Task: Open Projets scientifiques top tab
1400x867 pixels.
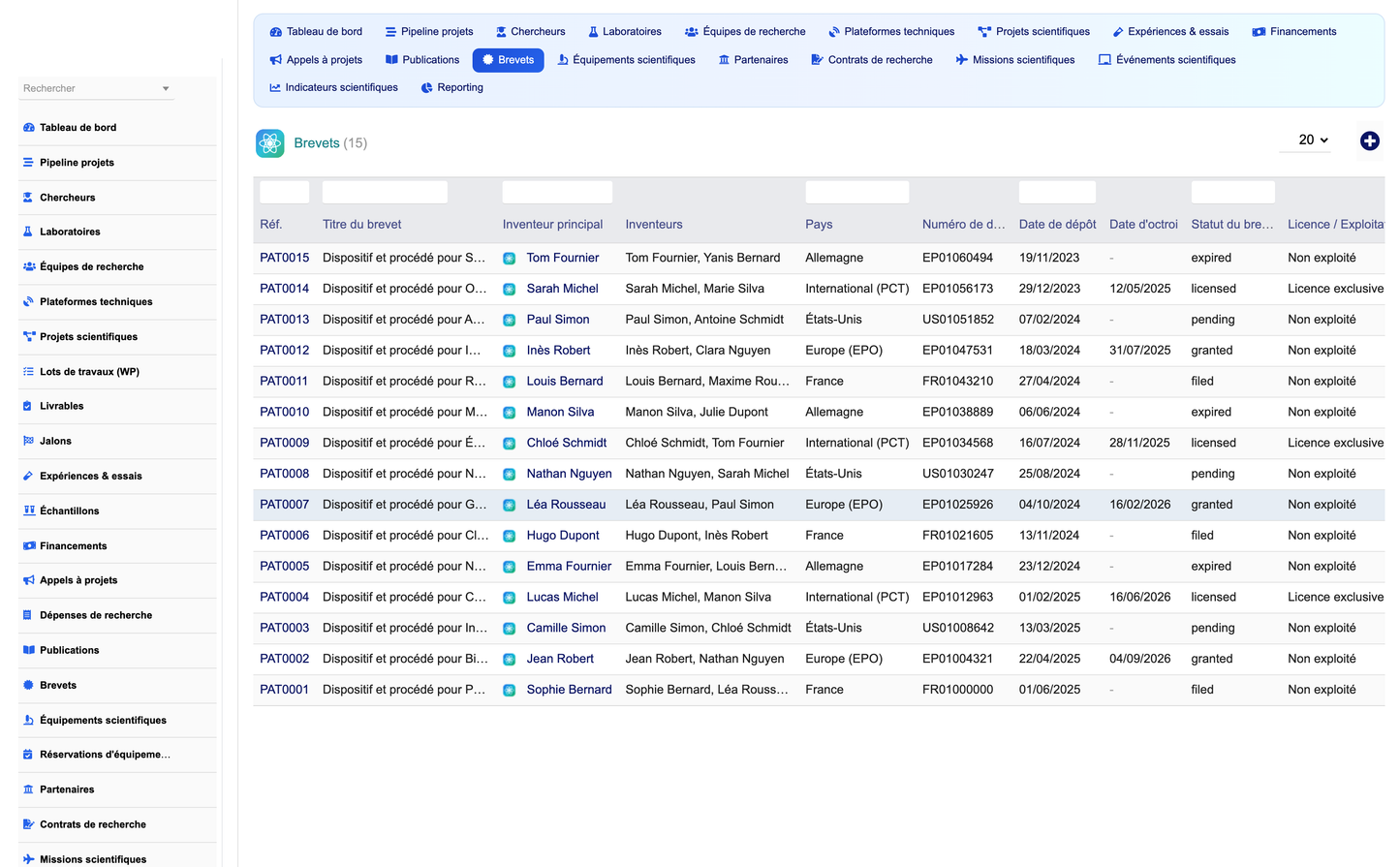Action: [x=1034, y=32]
